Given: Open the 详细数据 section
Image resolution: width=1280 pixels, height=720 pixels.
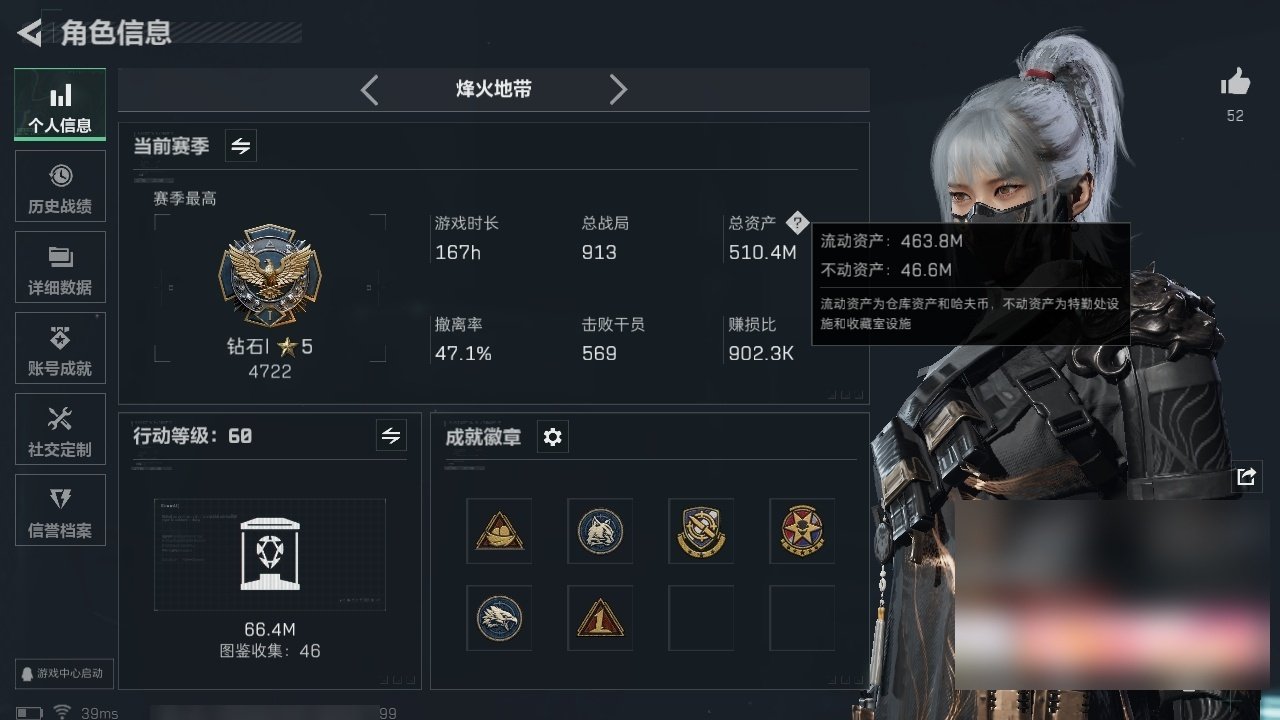Looking at the screenshot, I should coord(60,267).
